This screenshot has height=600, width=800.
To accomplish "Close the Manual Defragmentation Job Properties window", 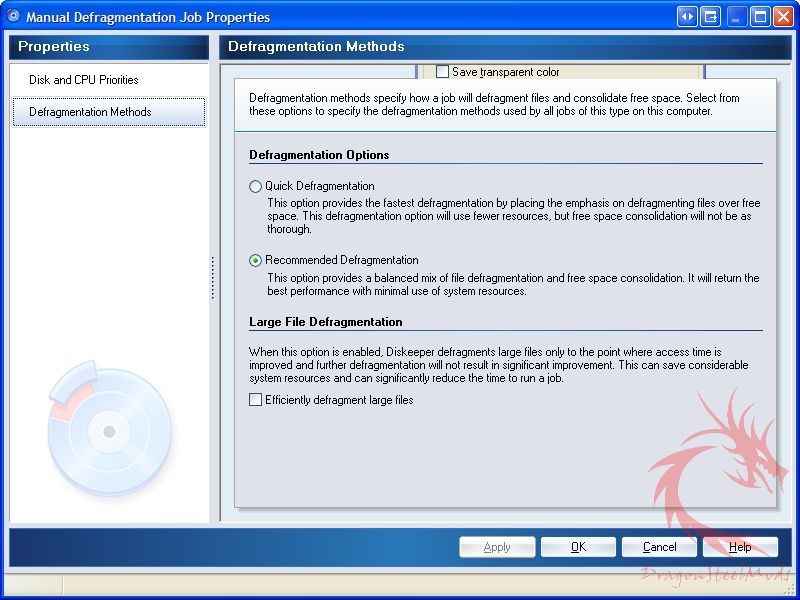I will click(x=783, y=16).
